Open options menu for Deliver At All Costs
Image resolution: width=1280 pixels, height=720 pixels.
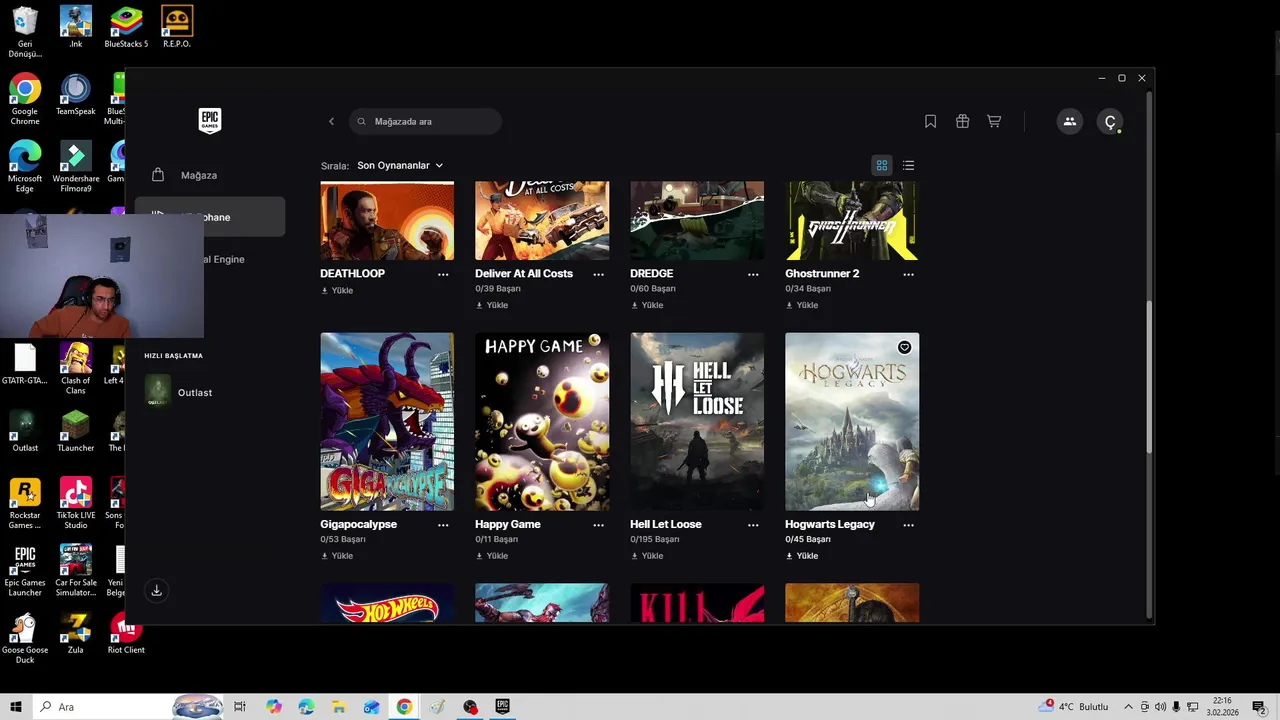point(598,274)
